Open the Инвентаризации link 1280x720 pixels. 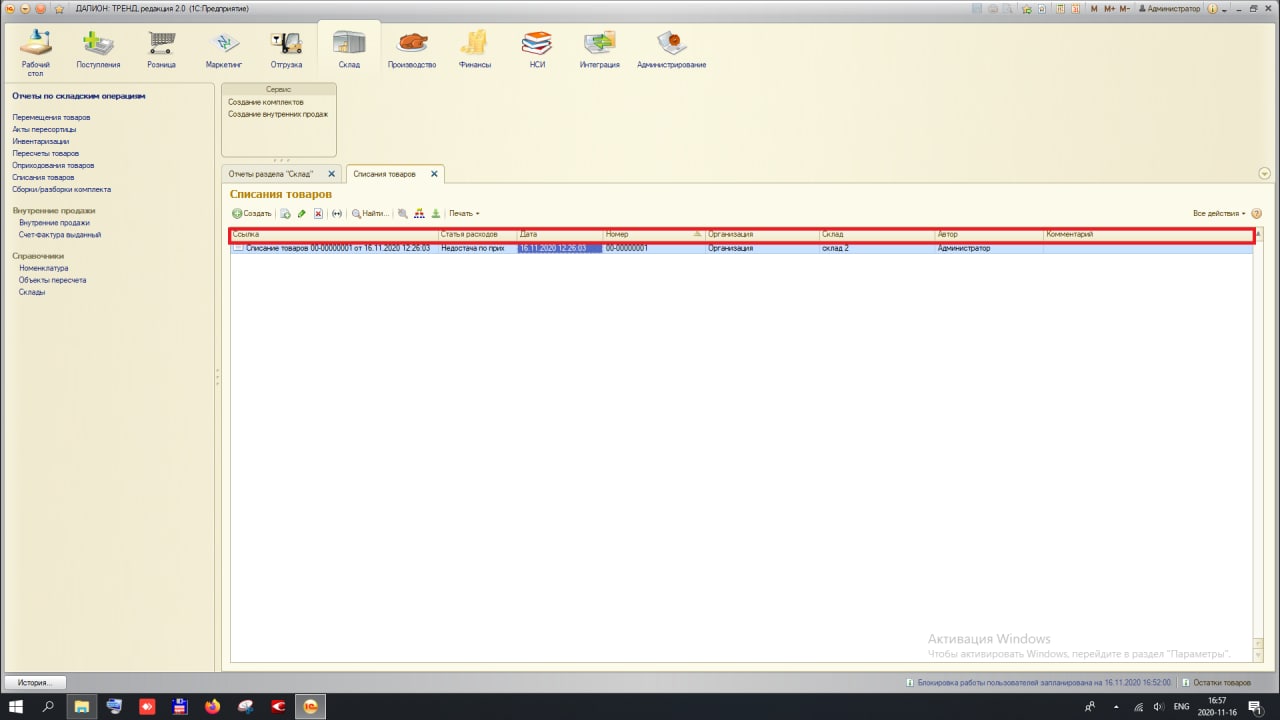pos(41,141)
